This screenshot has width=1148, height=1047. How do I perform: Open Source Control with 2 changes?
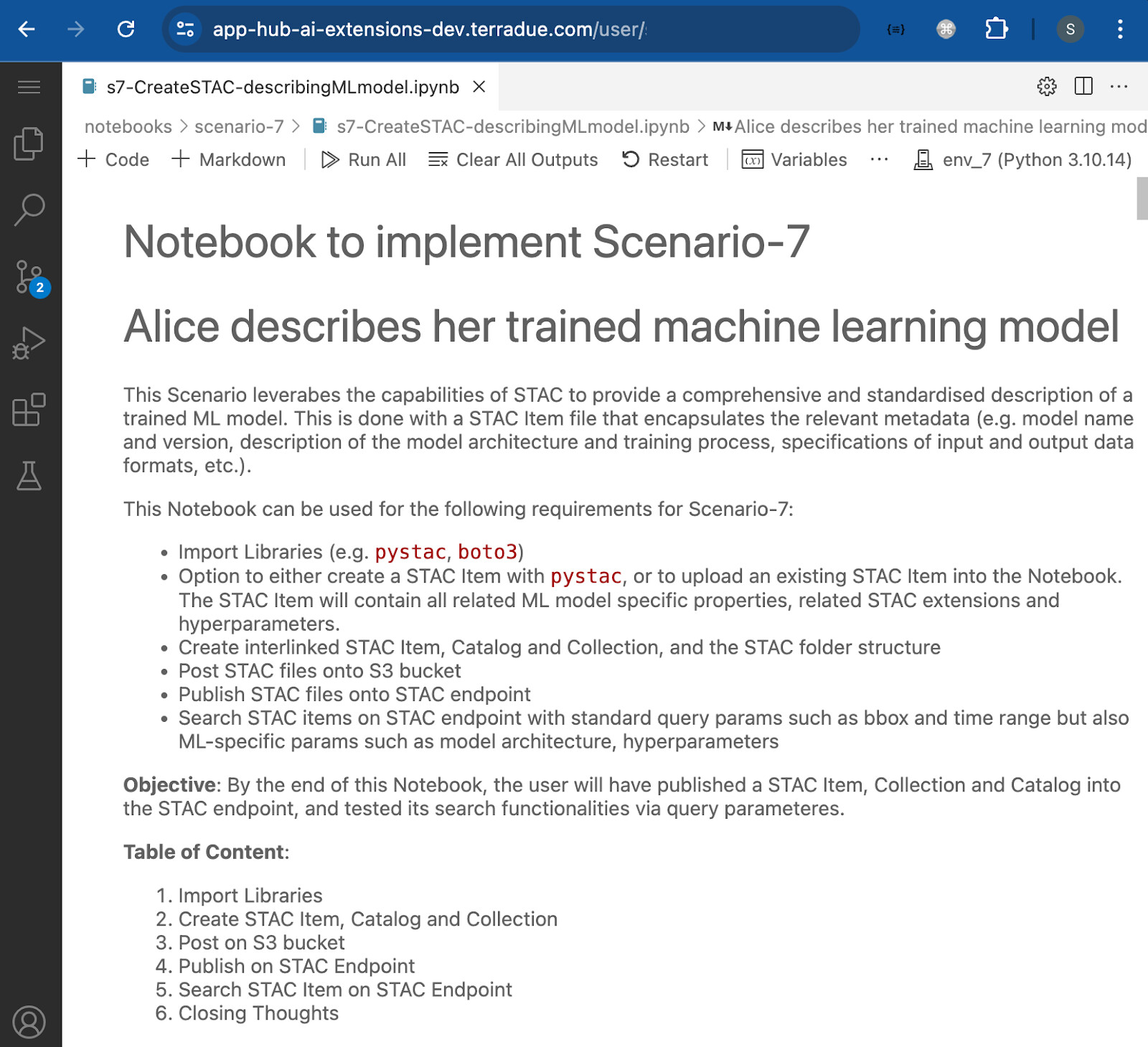click(x=29, y=277)
